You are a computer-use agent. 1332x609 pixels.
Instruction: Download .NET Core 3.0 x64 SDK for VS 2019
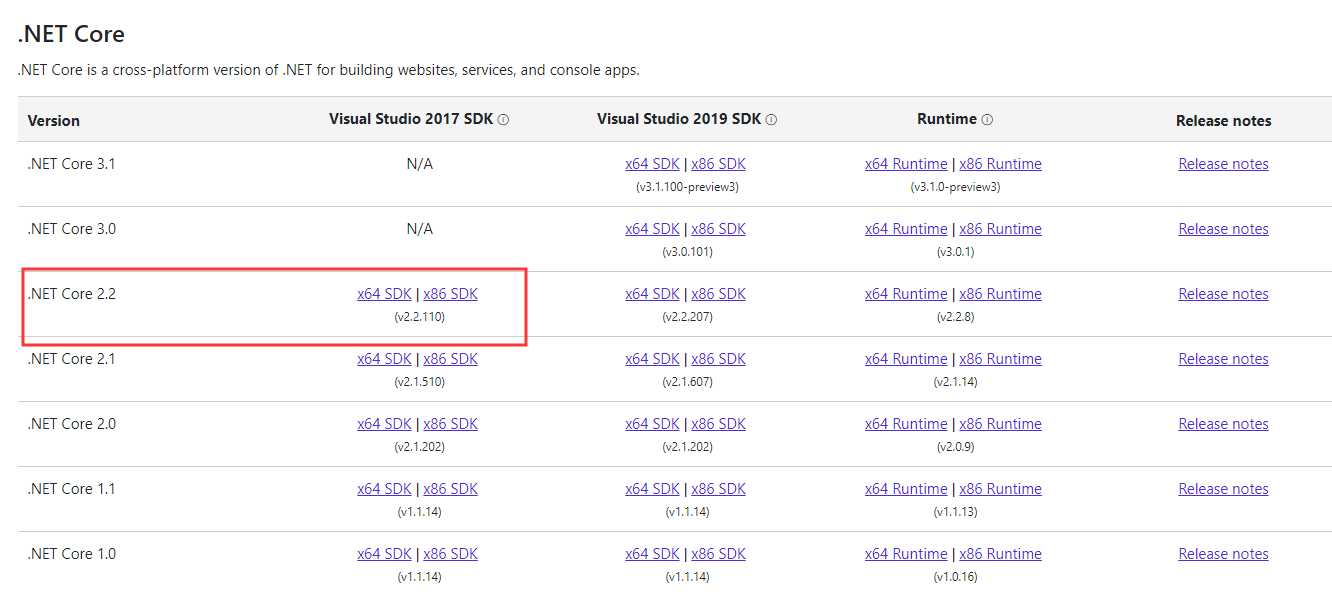[652, 229]
